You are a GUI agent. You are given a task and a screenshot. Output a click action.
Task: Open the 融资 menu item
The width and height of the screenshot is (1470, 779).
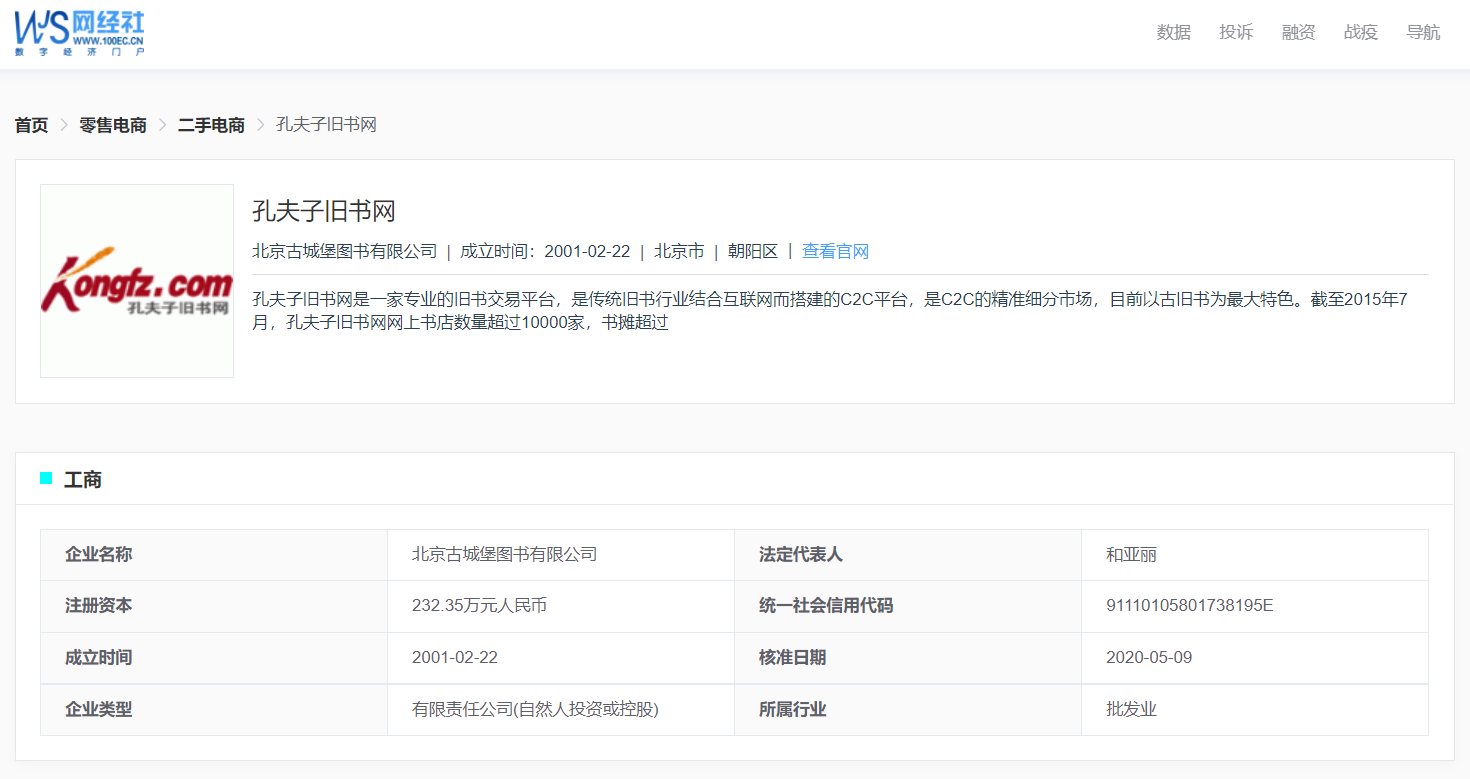point(1298,32)
